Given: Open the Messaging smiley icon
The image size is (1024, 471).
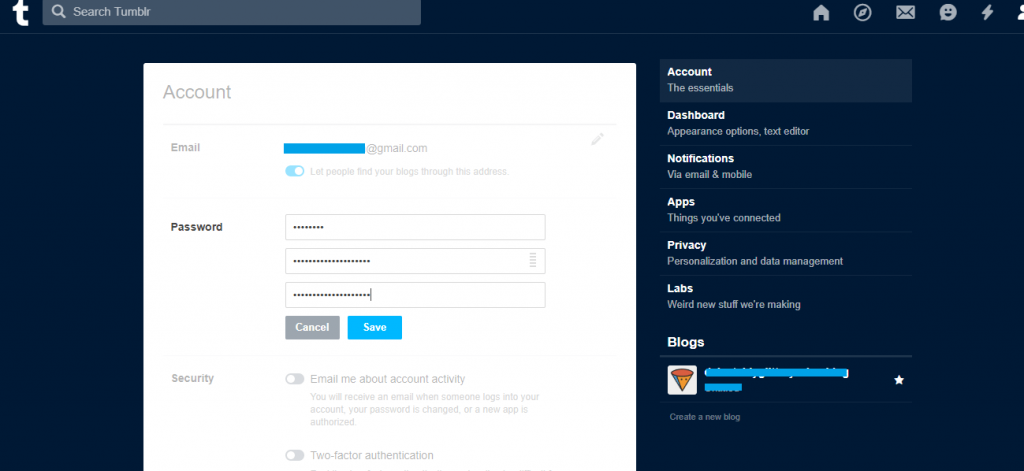Looking at the screenshot, I should pyautogui.click(x=948, y=13).
